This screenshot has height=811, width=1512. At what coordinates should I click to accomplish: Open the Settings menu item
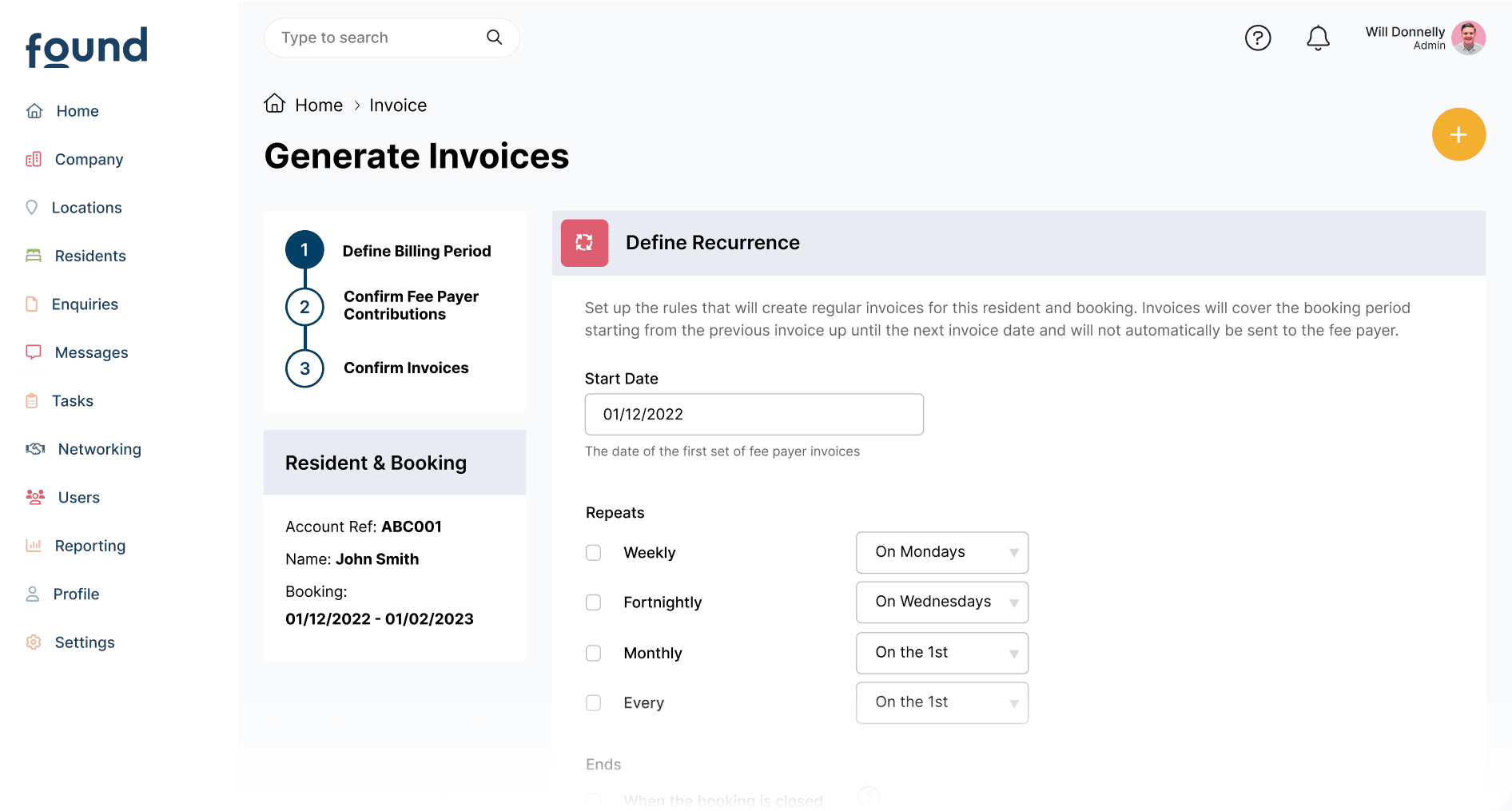[84, 642]
